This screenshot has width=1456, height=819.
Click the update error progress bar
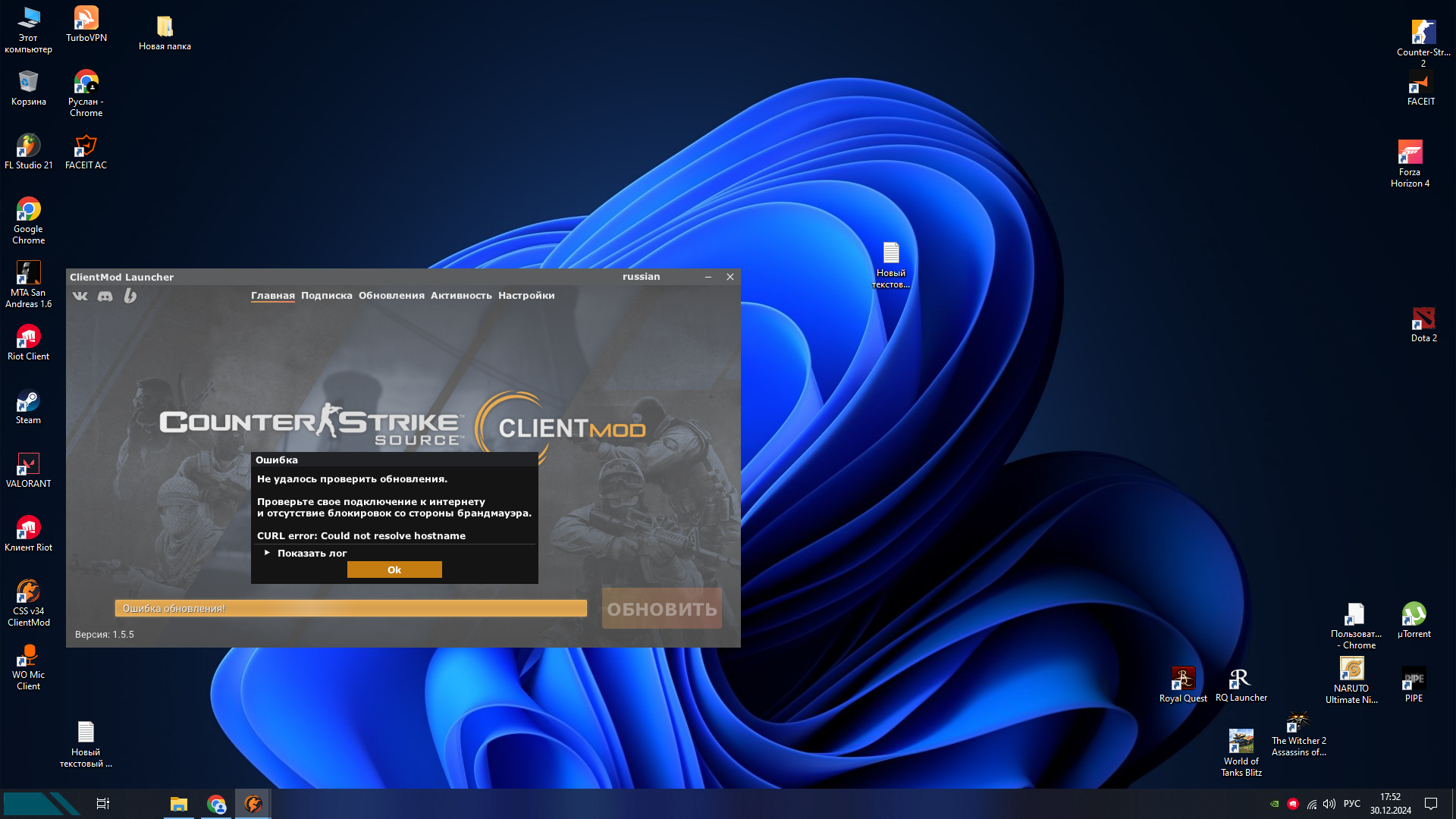(350, 608)
